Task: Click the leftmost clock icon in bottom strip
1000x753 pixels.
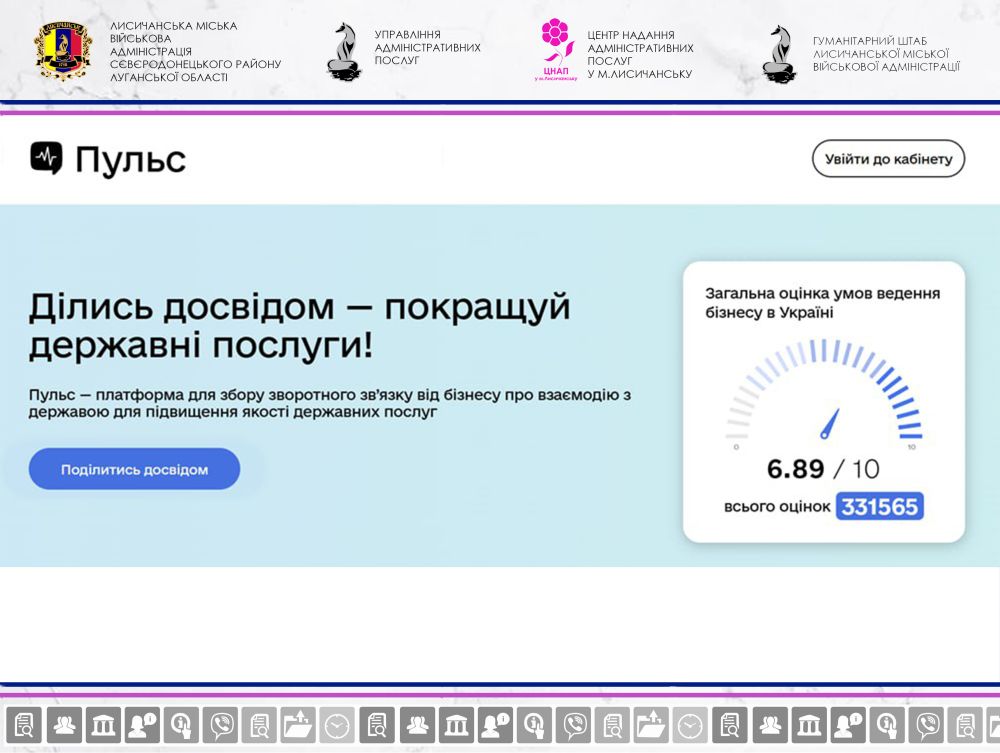Action: click(x=337, y=724)
